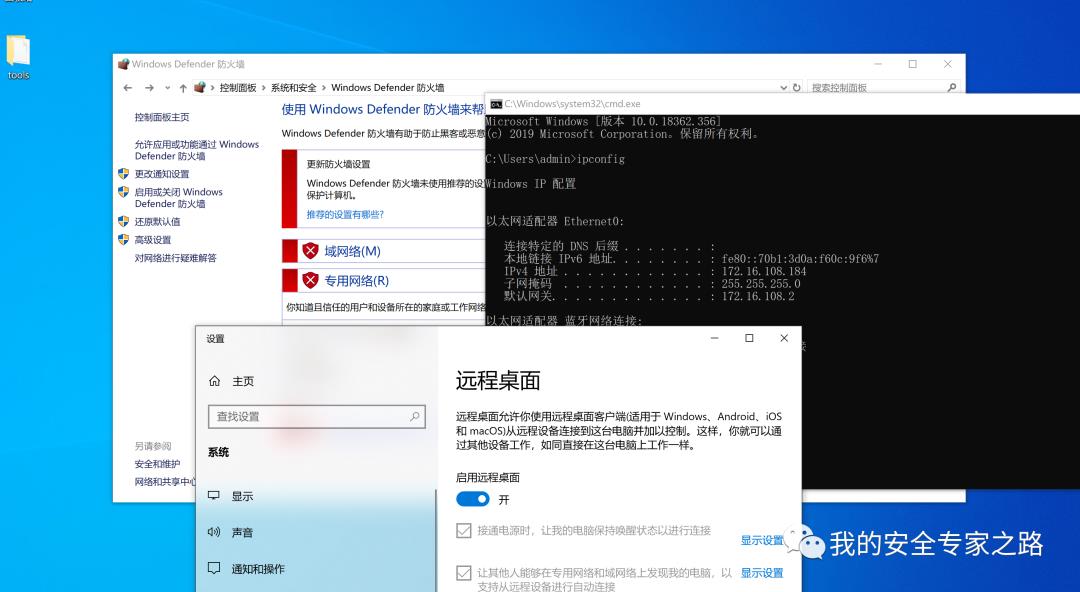
Task: Click the cmd.exe title bar icon
Action: tap(496, 104)
